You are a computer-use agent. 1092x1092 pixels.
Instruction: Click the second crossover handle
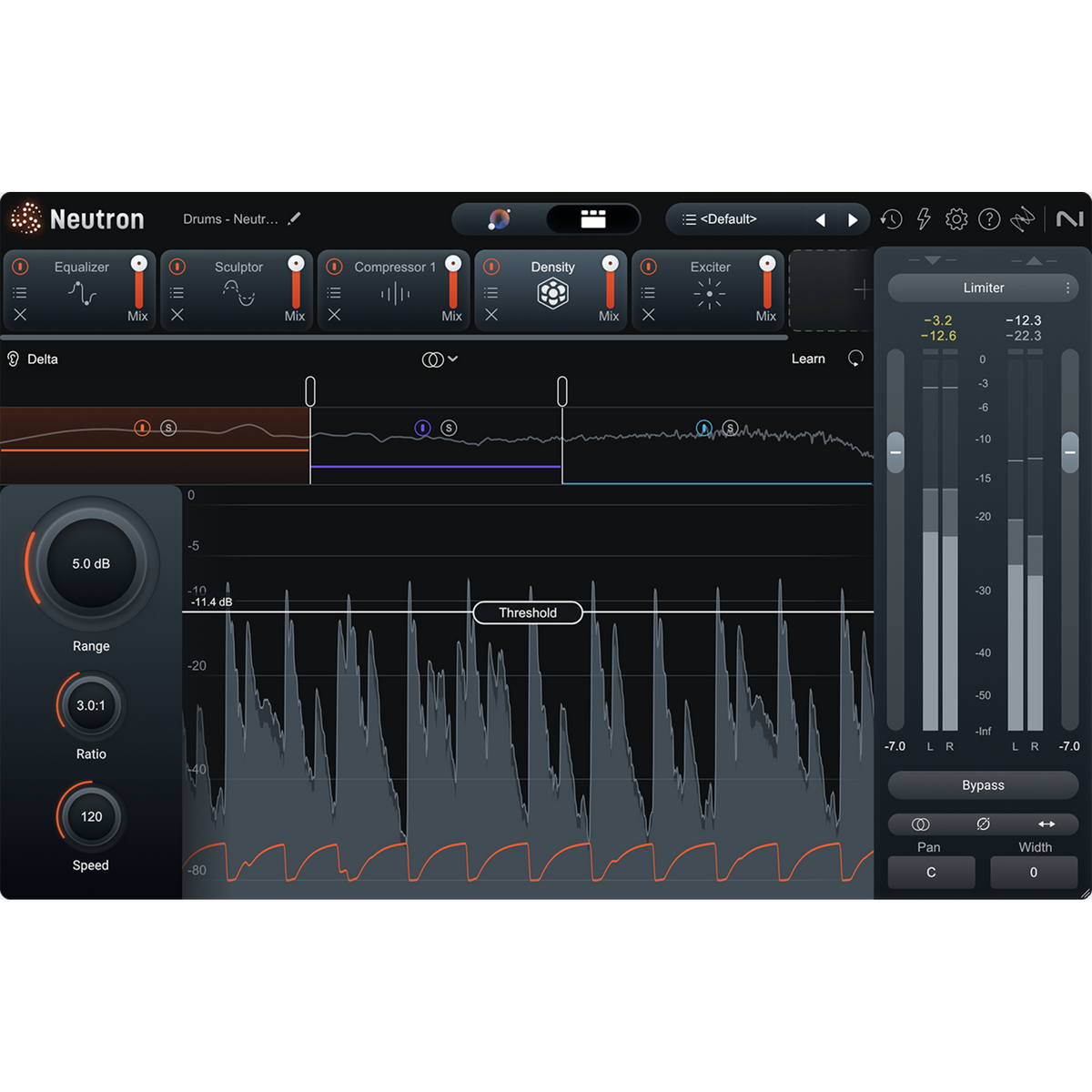coord(562,391)
